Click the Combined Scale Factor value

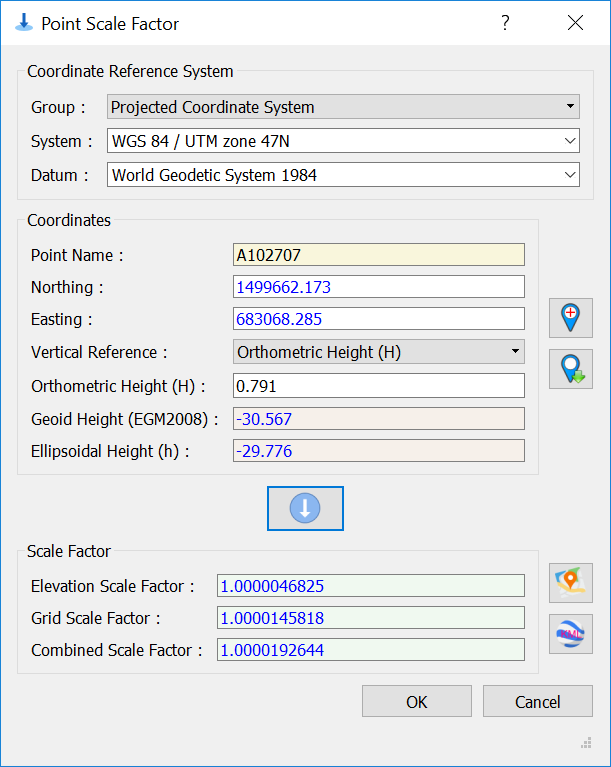371,650
